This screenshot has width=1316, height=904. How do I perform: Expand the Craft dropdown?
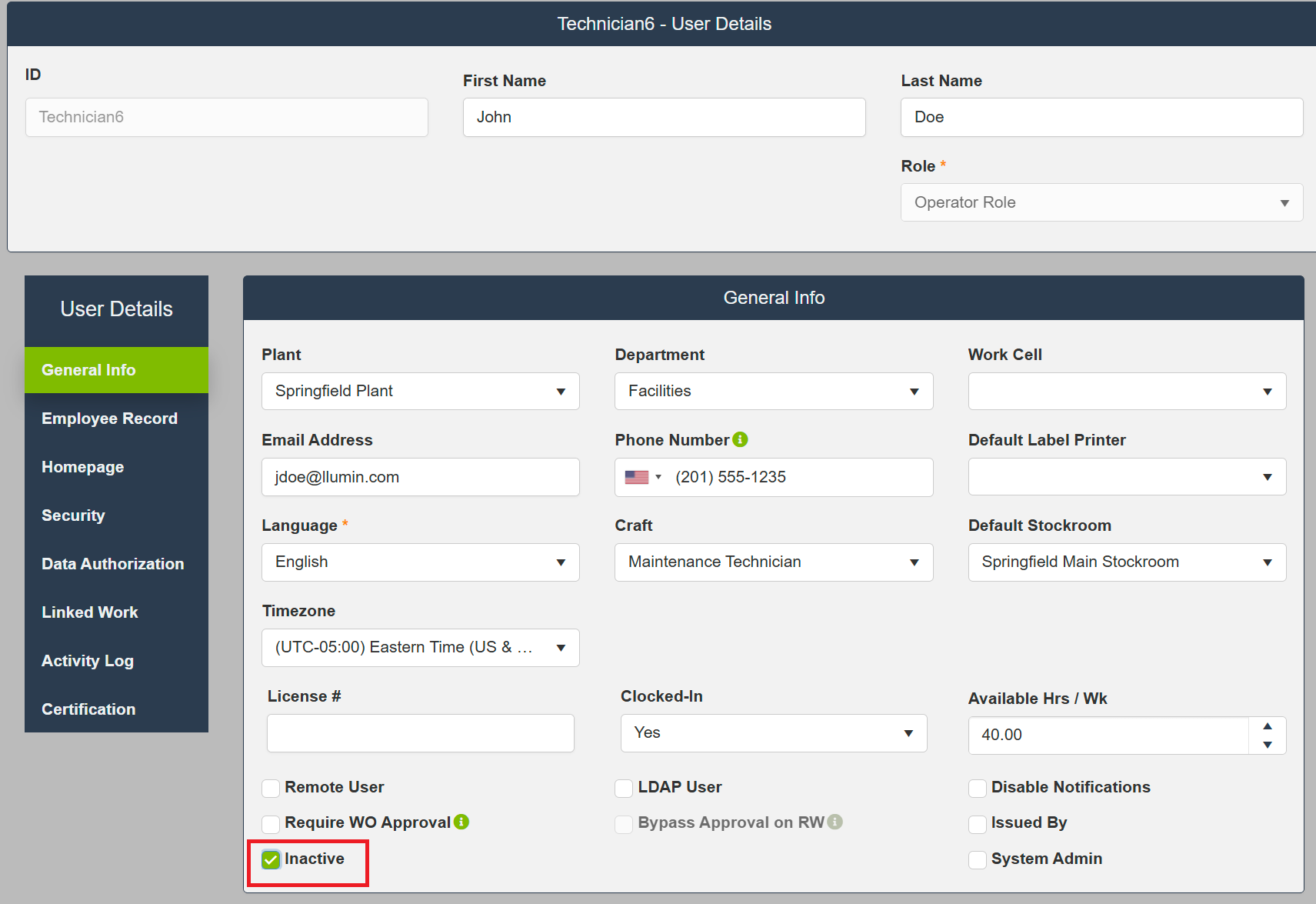[773, 562]
